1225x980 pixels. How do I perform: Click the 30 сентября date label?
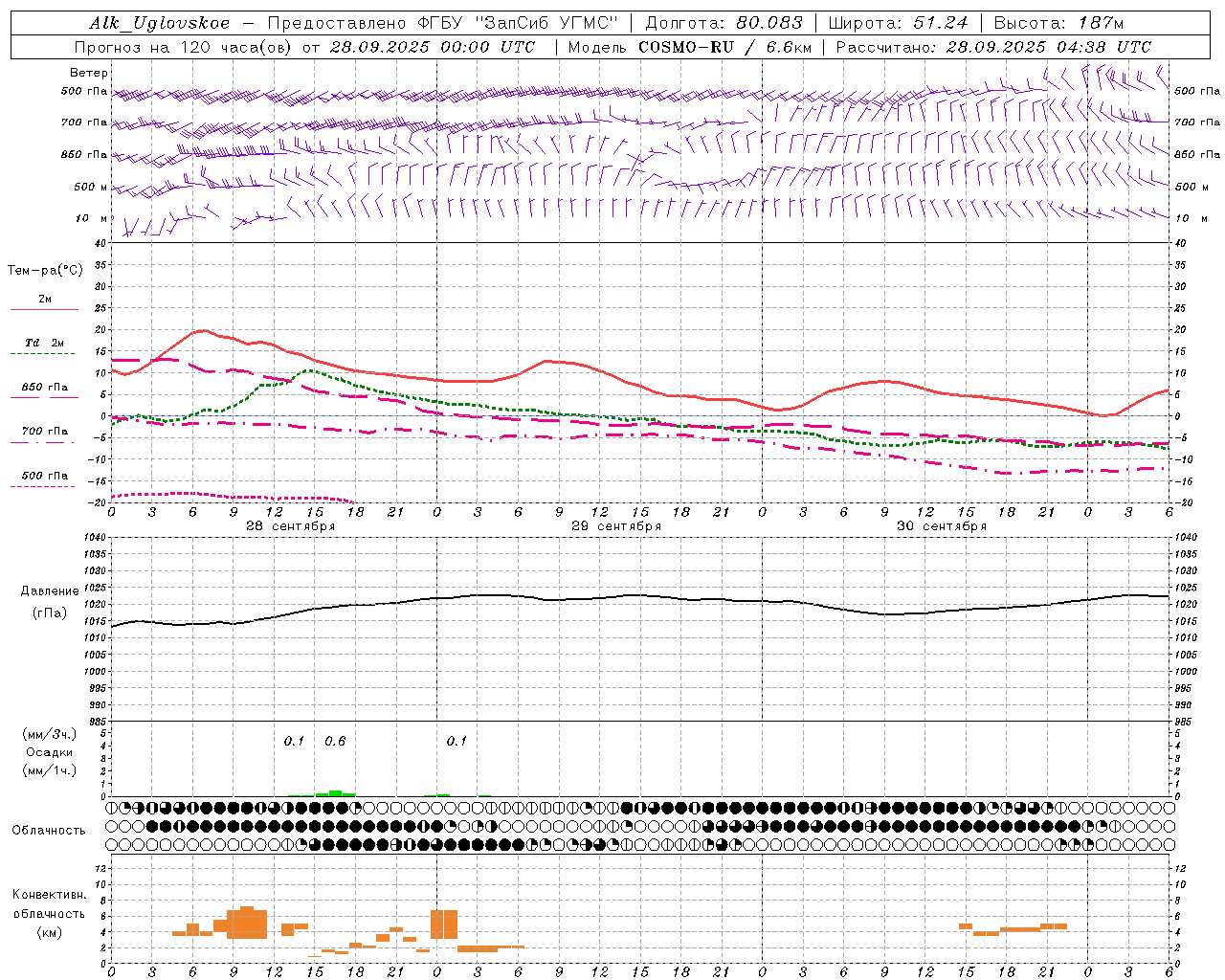tap(942, 526)
